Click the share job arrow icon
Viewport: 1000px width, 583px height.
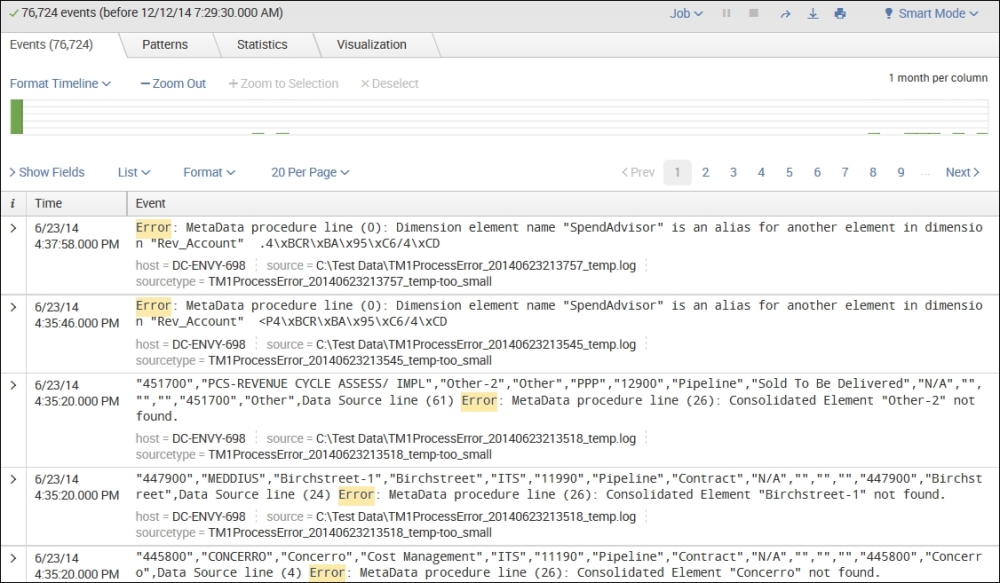pos(785,14)
